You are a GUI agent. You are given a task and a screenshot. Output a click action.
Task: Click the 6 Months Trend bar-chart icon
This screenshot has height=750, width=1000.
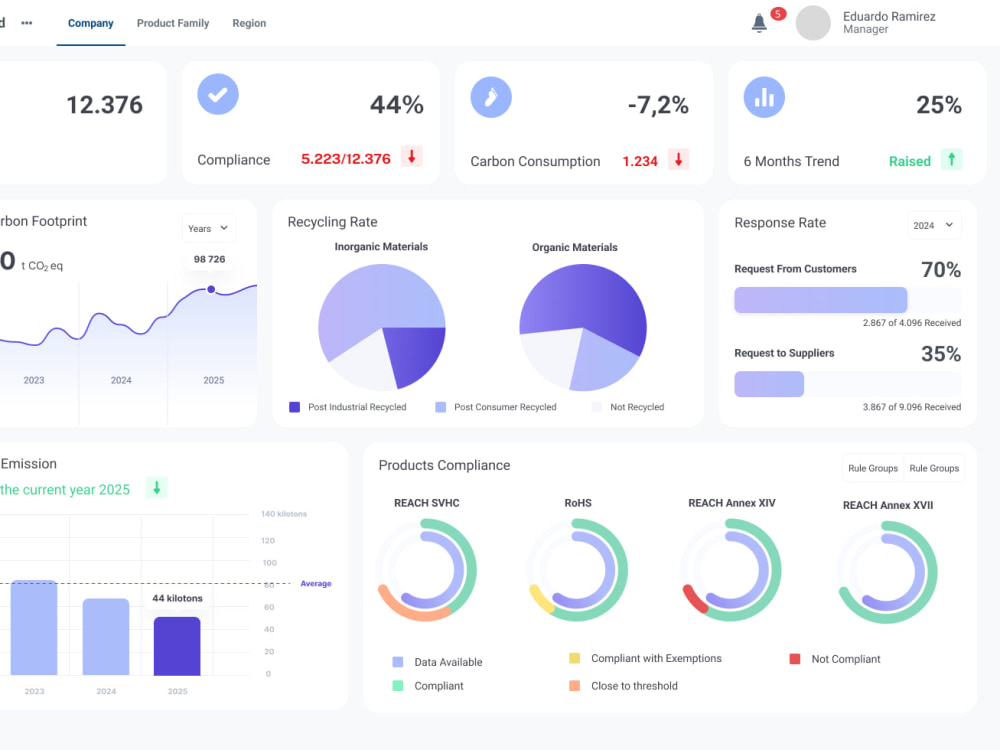764,97
